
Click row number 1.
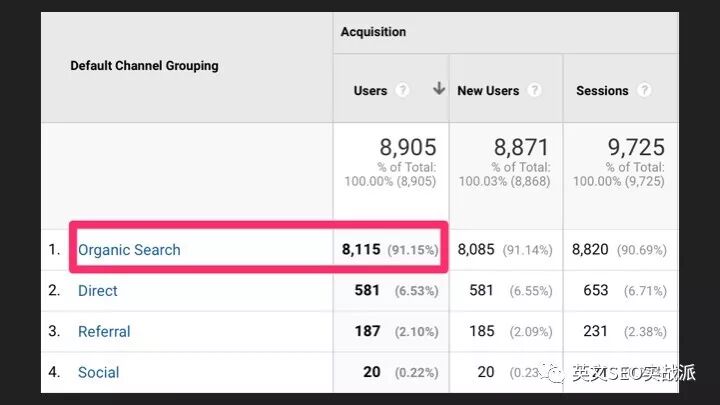pos(54,249)
